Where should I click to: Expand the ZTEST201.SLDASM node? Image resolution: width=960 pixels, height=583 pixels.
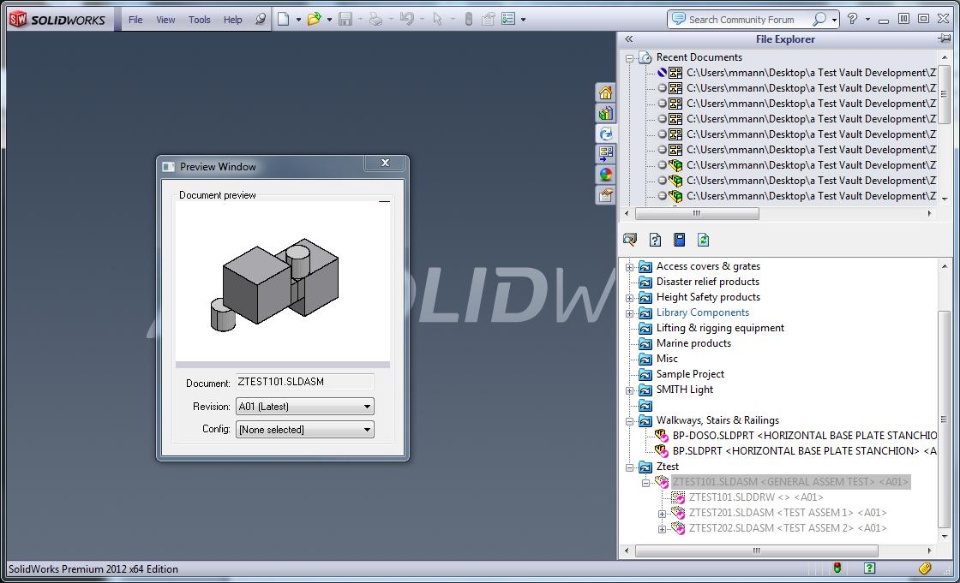tap(662, 514)
